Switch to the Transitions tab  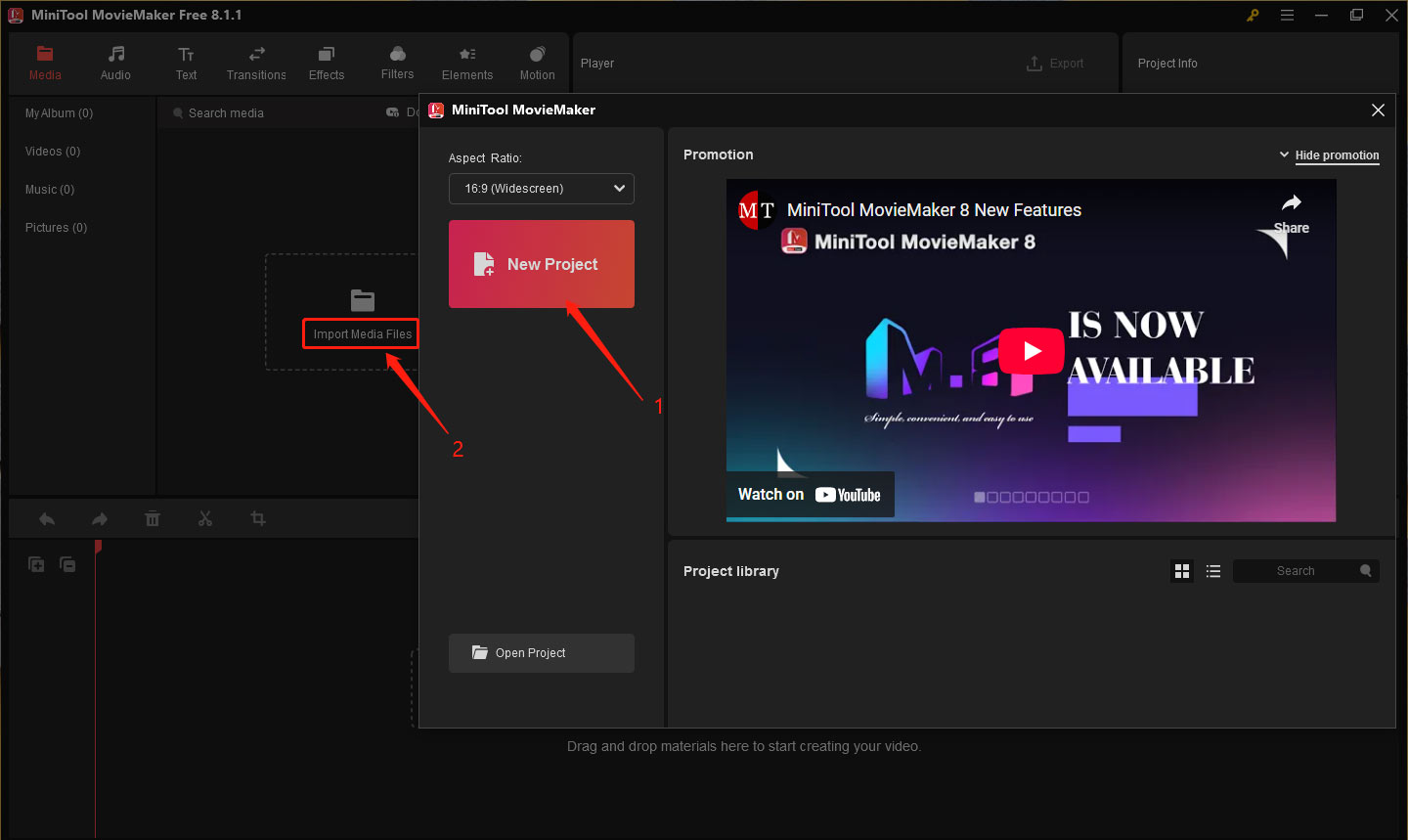256,63
